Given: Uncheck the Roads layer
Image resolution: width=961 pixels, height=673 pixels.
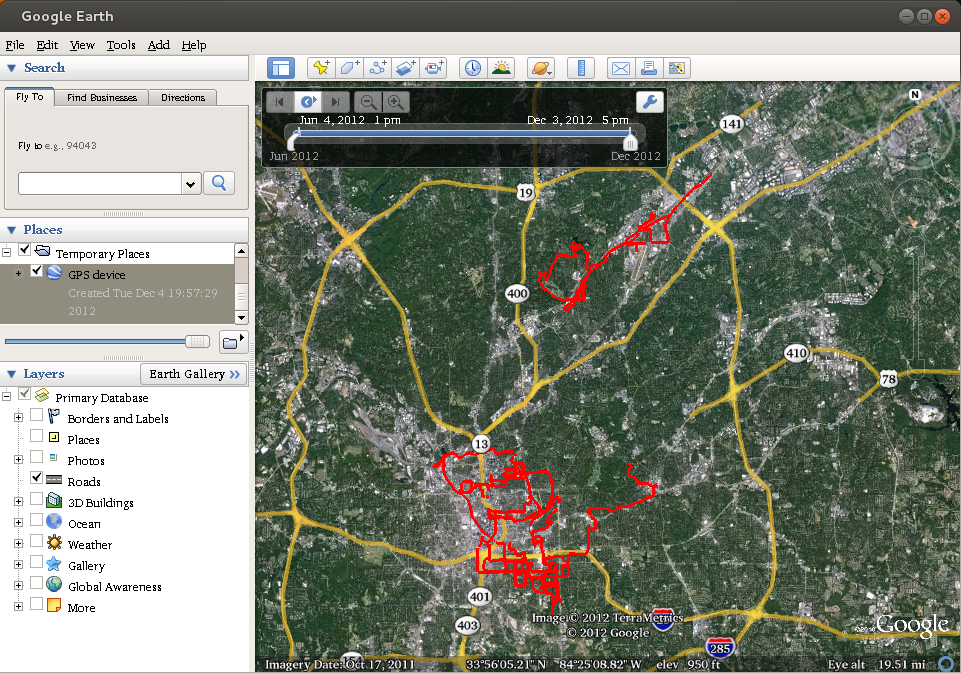Looking at the screenshot, I should coord(37,481).
